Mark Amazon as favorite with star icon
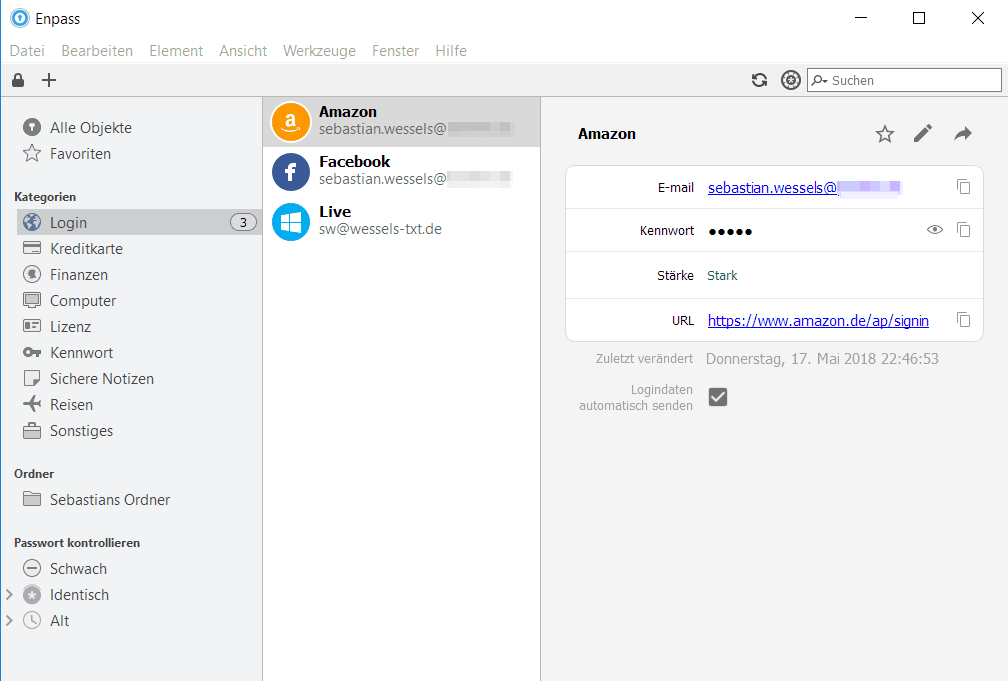1008x681 pixels. (885, 134)
